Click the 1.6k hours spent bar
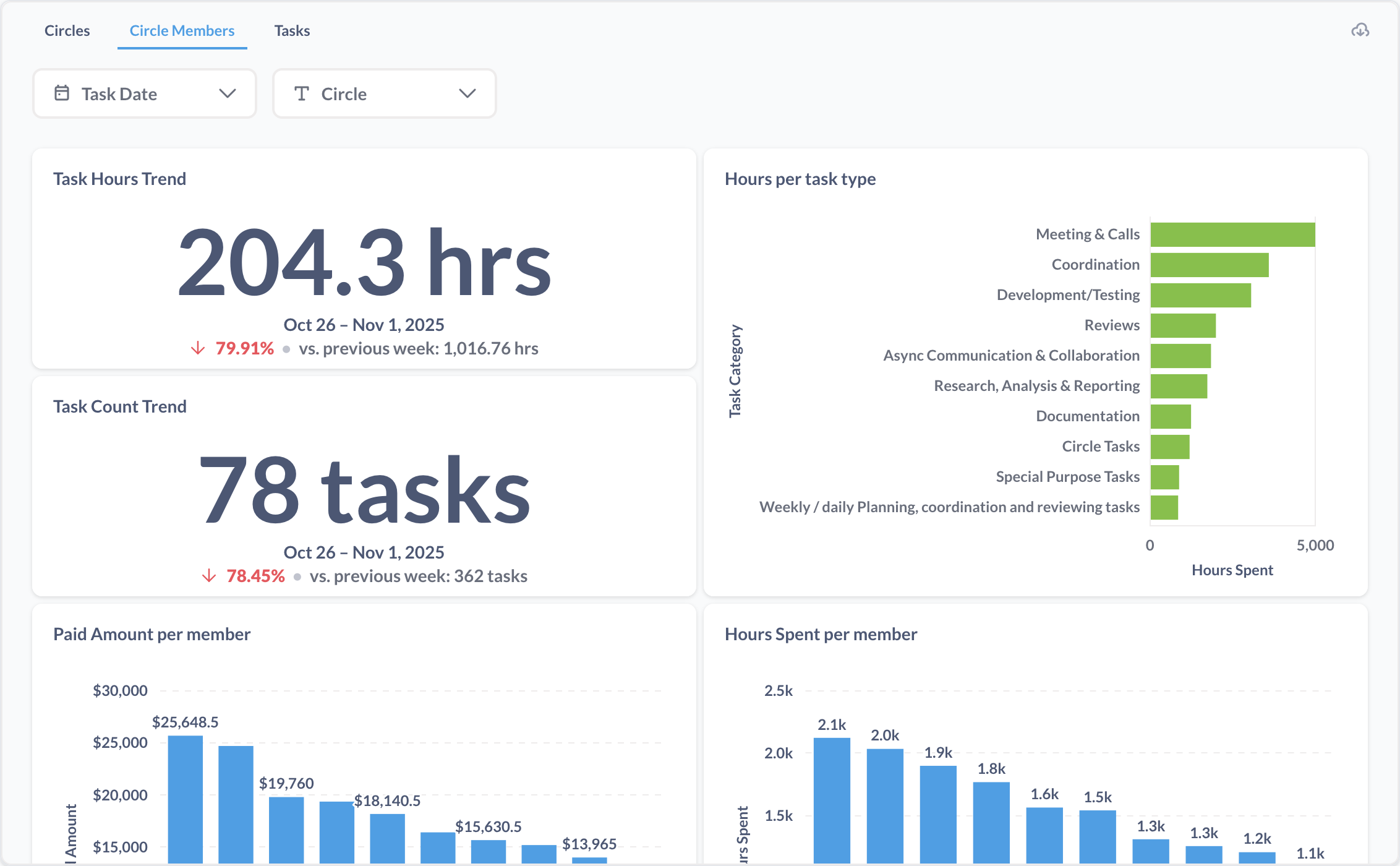 click(x=1044, y=835)
